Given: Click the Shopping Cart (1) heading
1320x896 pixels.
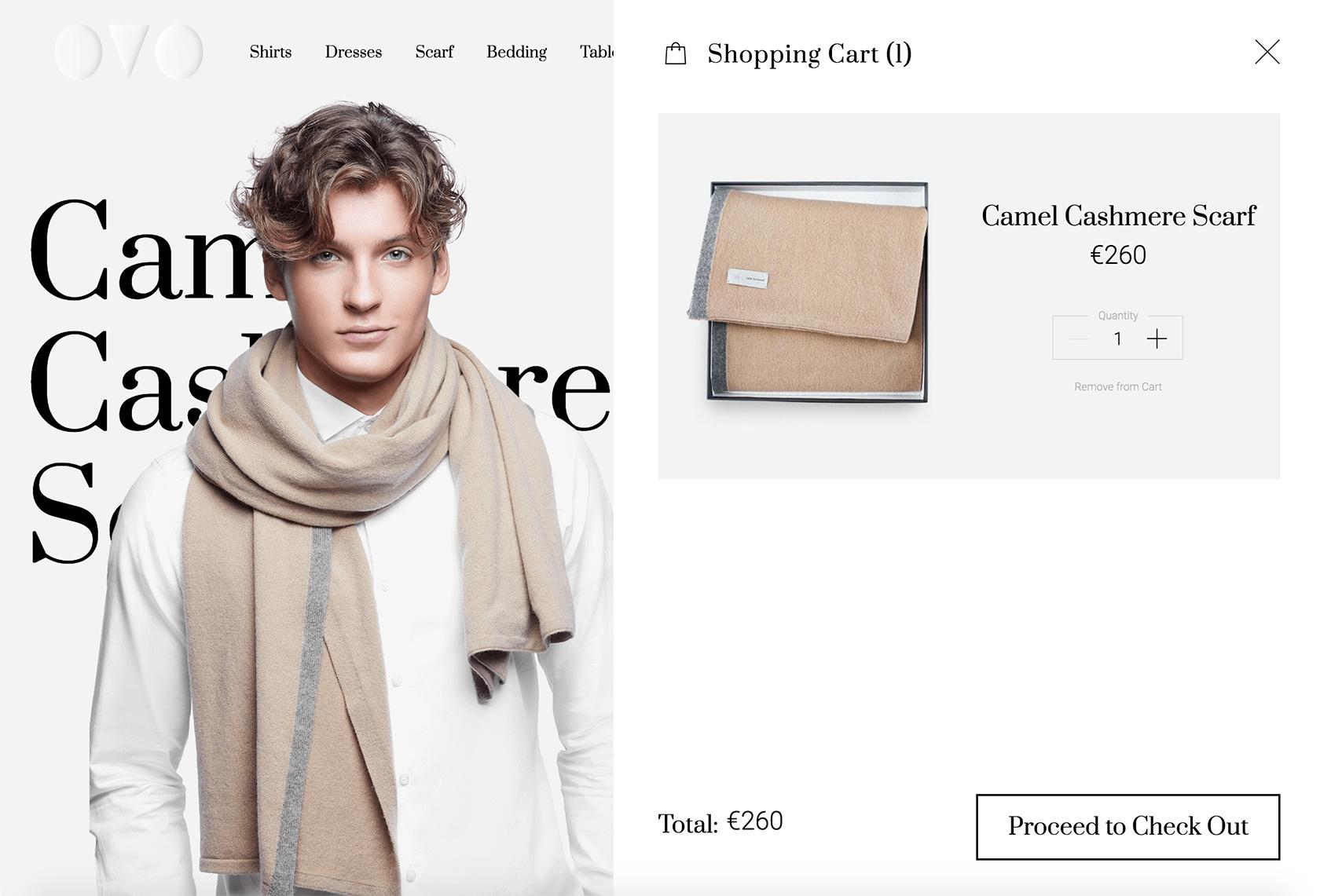Looking at the screenshot, I should pos(809,53).
